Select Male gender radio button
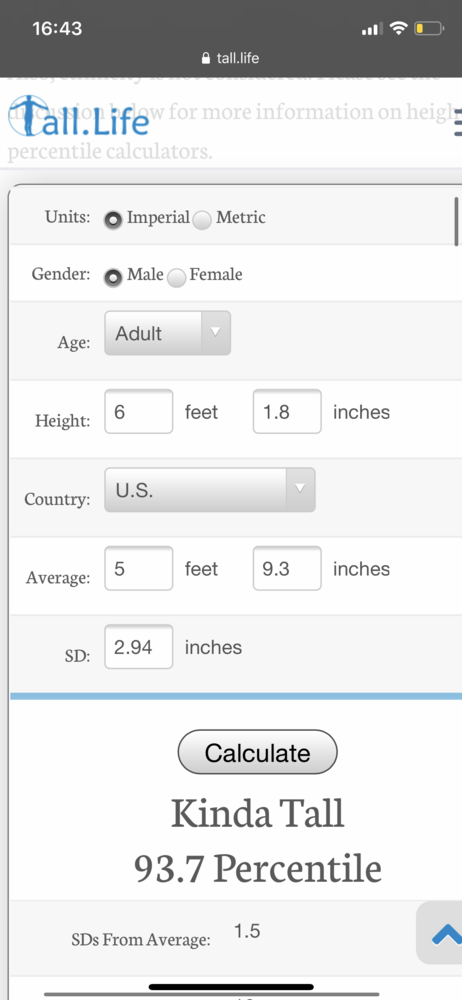The width and height of the screenshot is (462, 1000). point(114,277)
